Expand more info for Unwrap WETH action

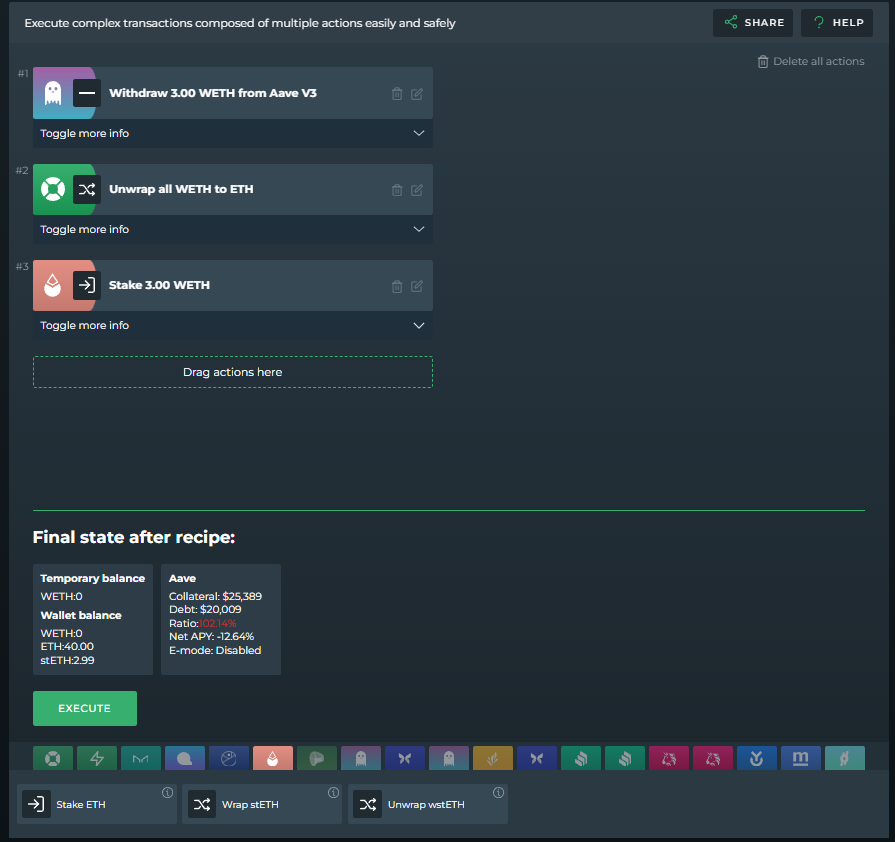point(232,229)
